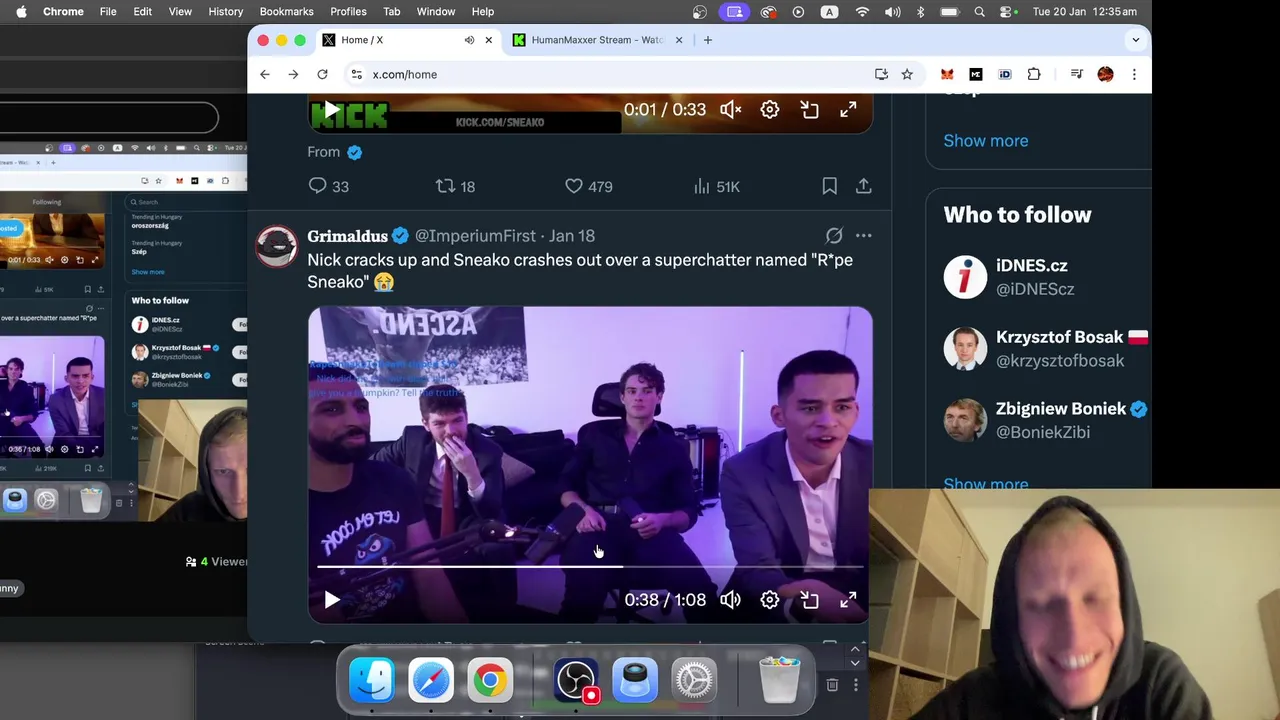
Task: Open Trash in the Dock
Action: [779, 681]
